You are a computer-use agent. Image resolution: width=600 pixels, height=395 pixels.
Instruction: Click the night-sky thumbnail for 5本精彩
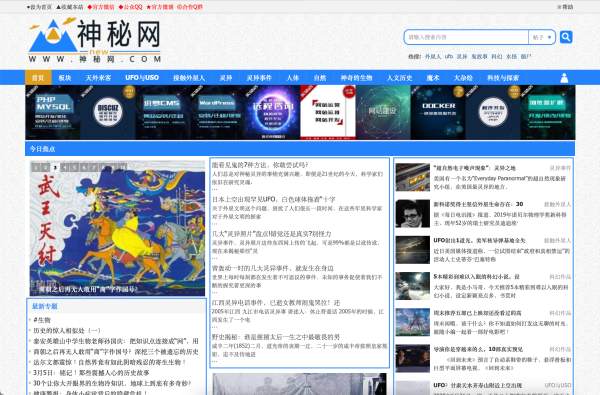coord(412,286)
